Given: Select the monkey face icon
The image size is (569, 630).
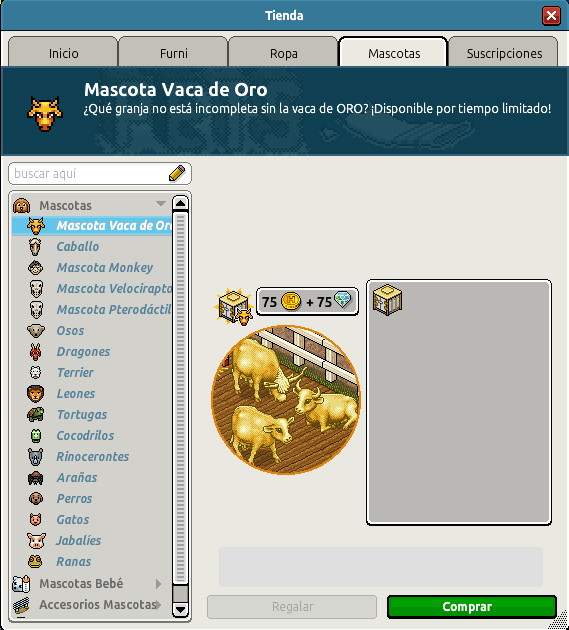Looking at the screenshot, I should [36, 268].
